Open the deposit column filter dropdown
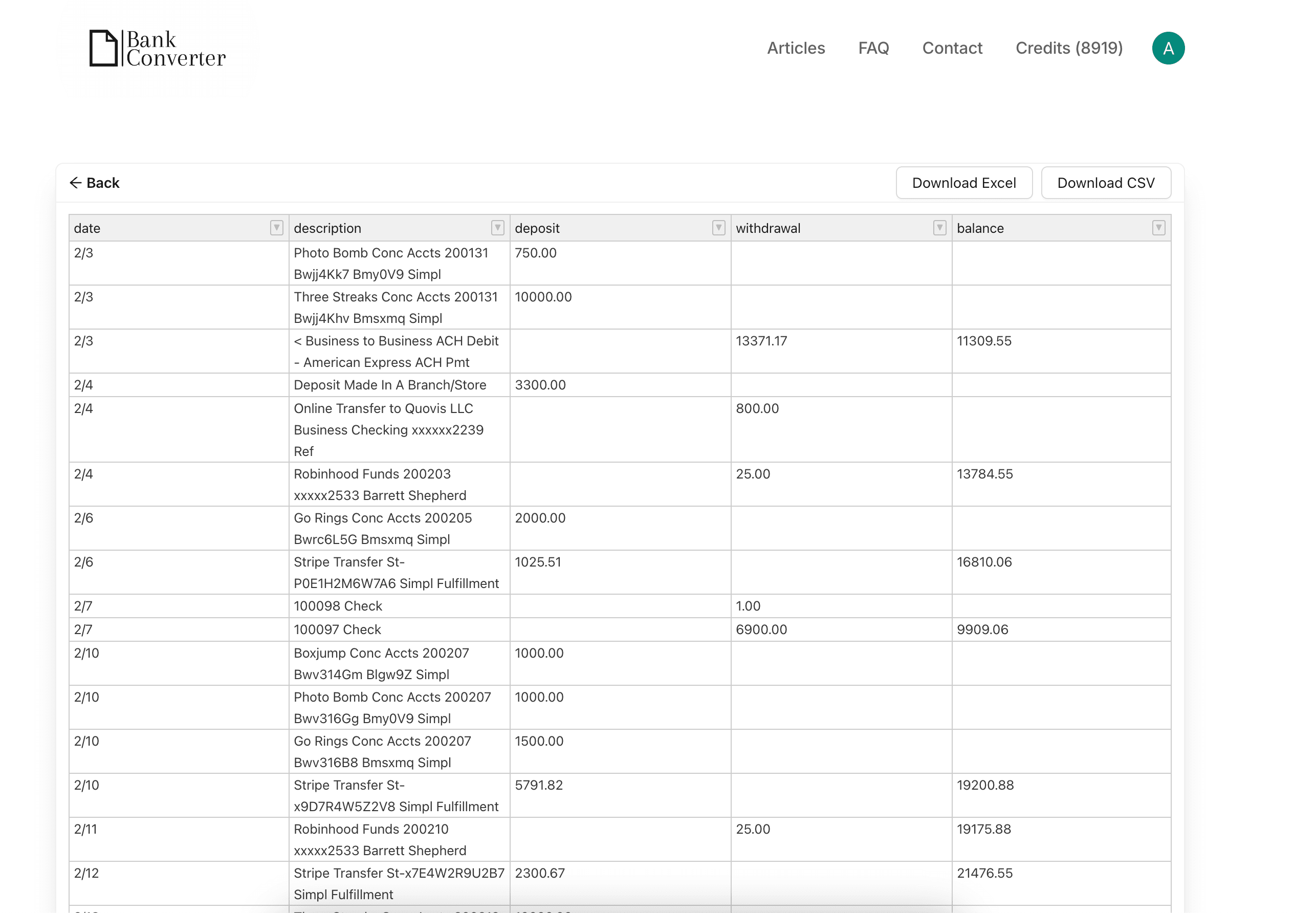 (718, 228)
